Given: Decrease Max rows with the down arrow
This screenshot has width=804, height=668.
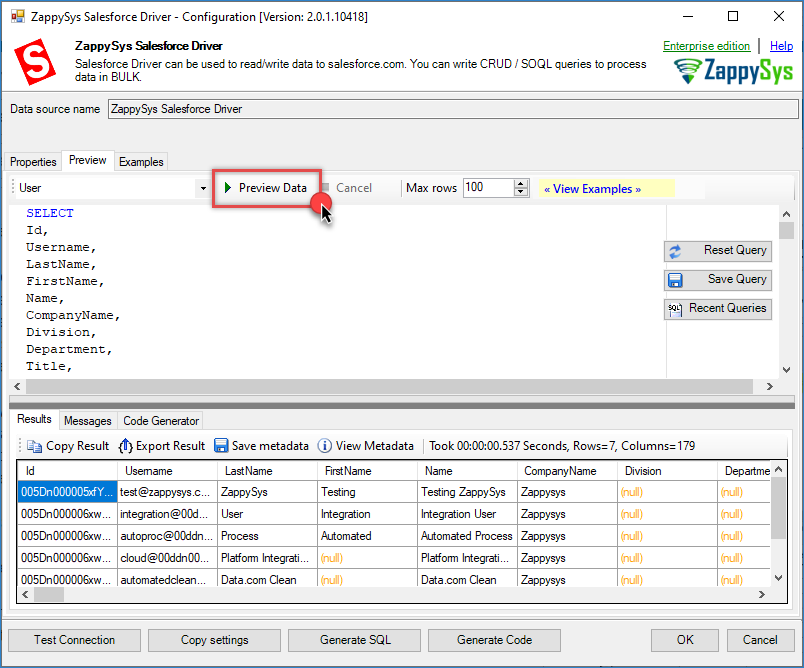Looking at the screenshot, I should point(521,192).
